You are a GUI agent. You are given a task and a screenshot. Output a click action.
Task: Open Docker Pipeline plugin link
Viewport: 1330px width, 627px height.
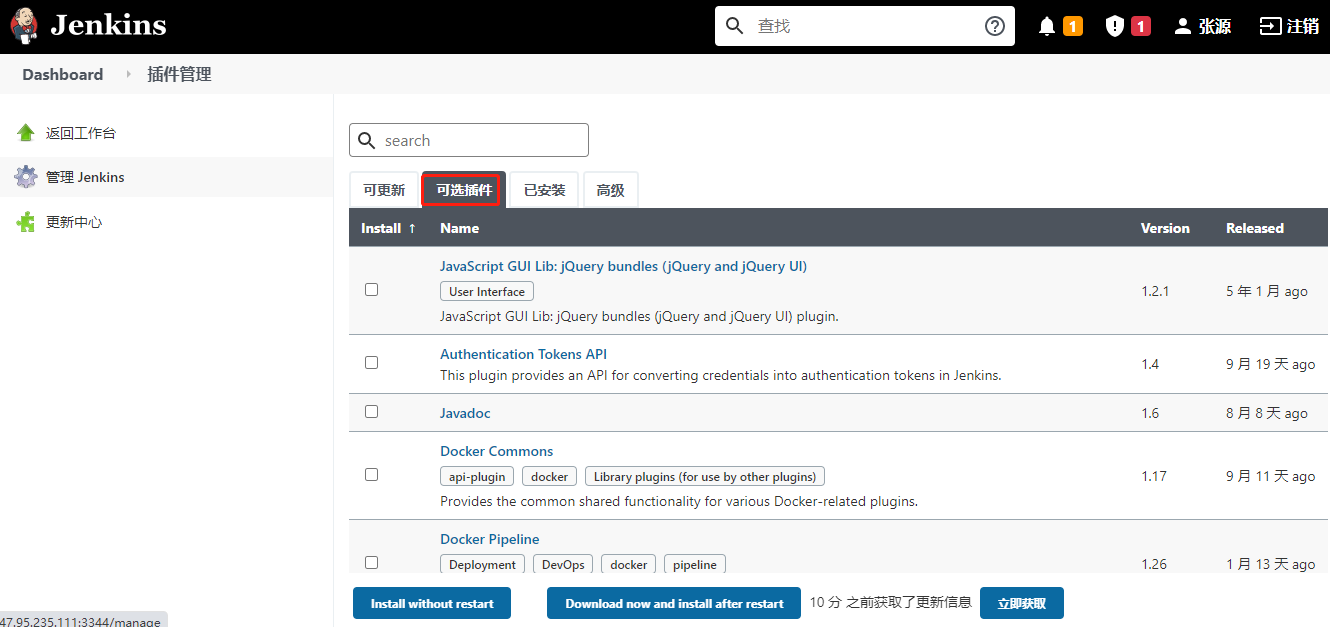[x=489, y=539]
